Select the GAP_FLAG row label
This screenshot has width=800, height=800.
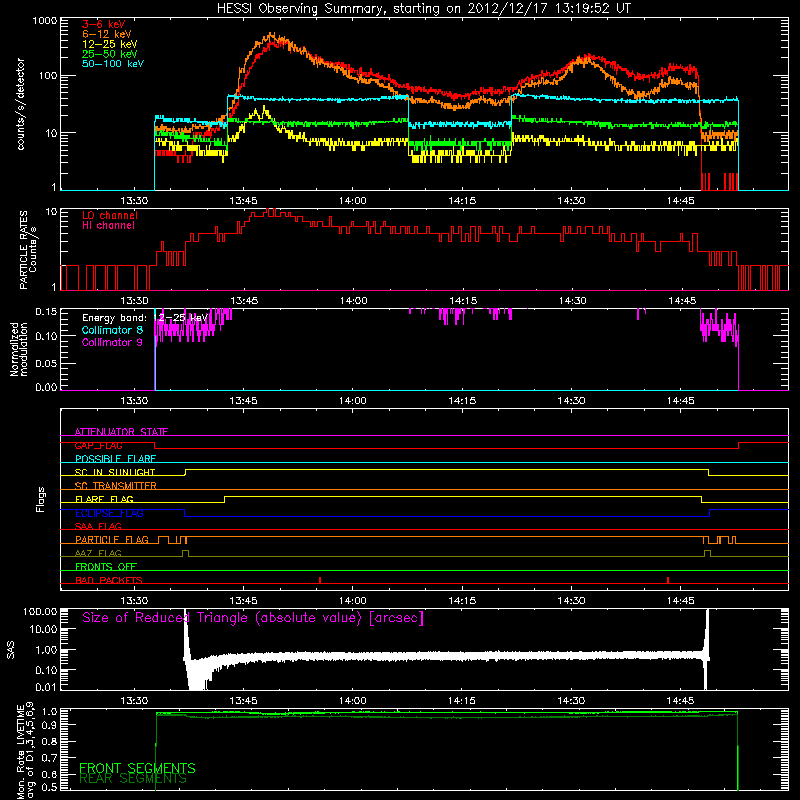(x=98, y=445)
